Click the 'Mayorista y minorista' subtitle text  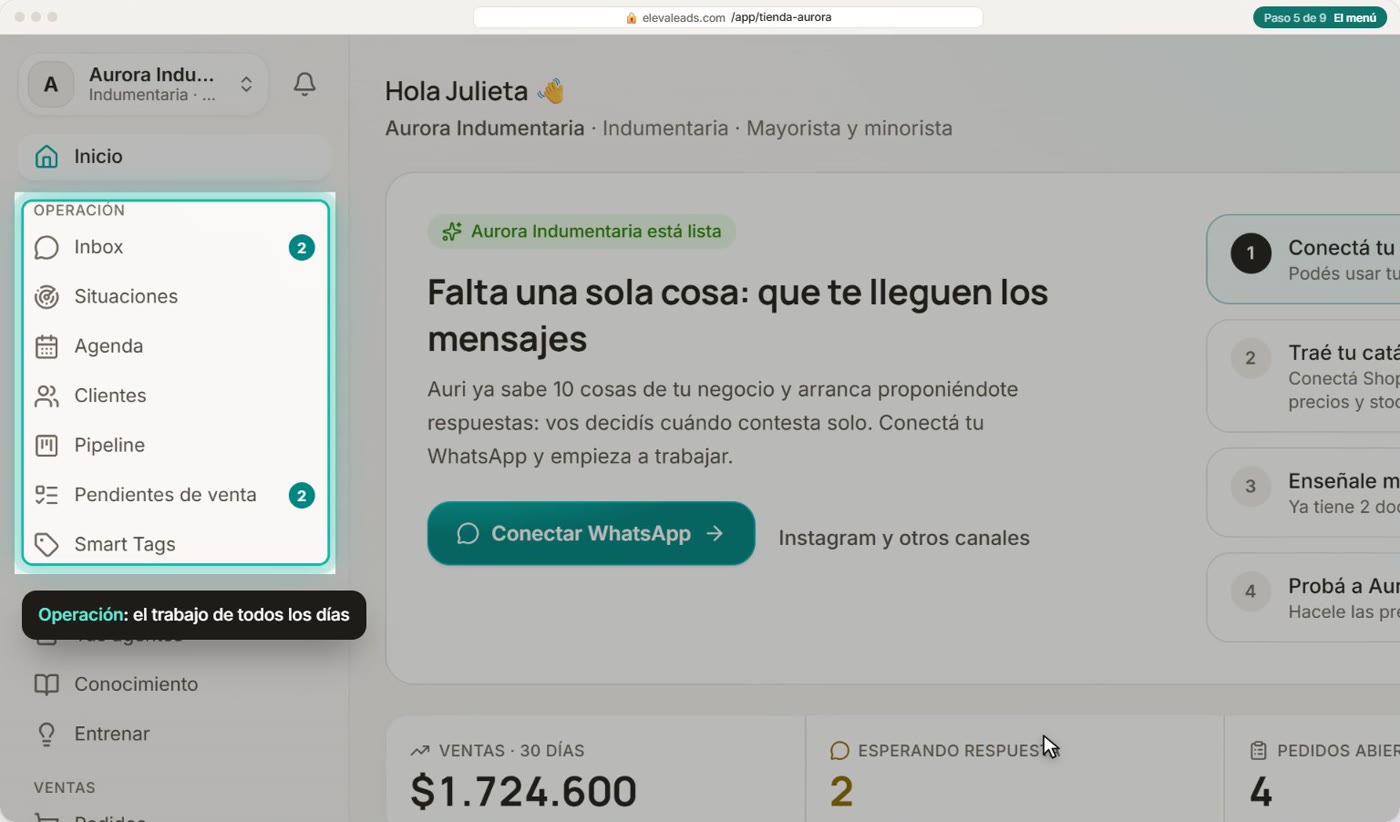849,129
